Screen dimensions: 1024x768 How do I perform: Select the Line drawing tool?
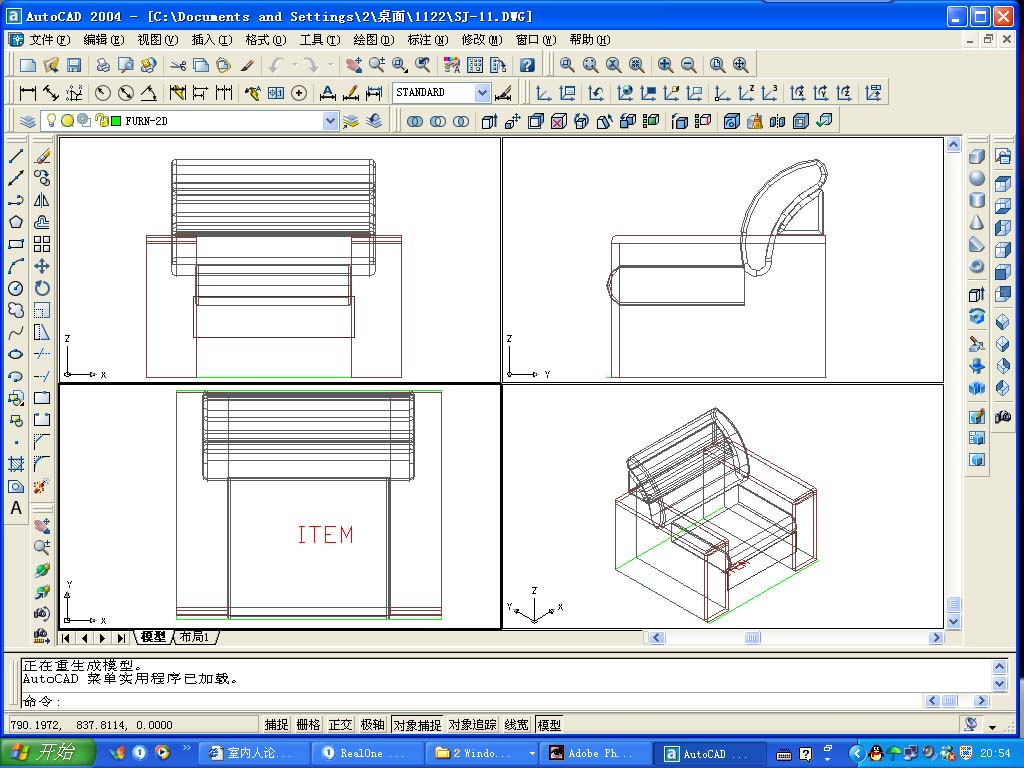16,156
